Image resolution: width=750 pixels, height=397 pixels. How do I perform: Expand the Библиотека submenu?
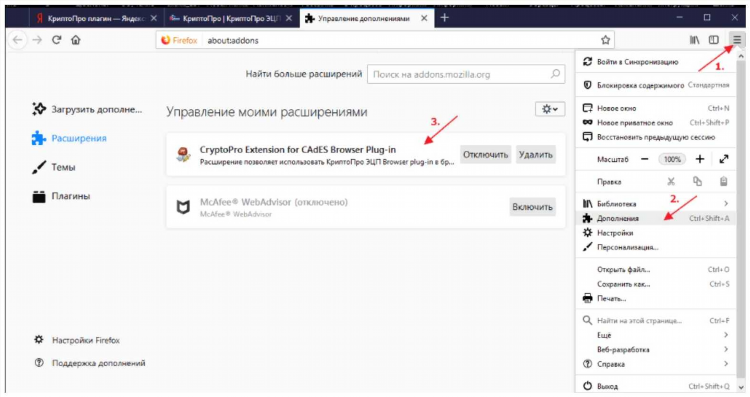point(655,204)
